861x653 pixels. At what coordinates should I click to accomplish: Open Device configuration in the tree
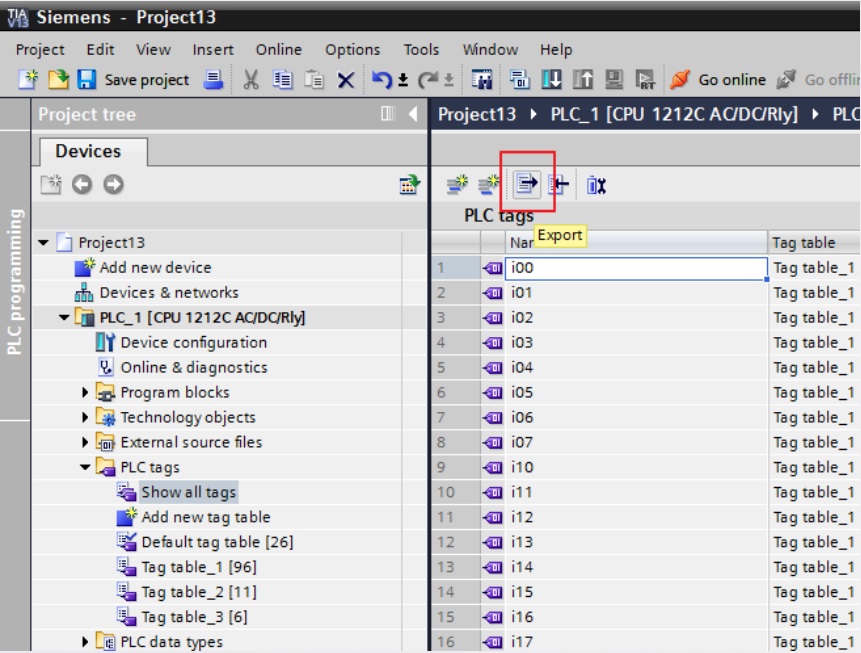(194, 342)
